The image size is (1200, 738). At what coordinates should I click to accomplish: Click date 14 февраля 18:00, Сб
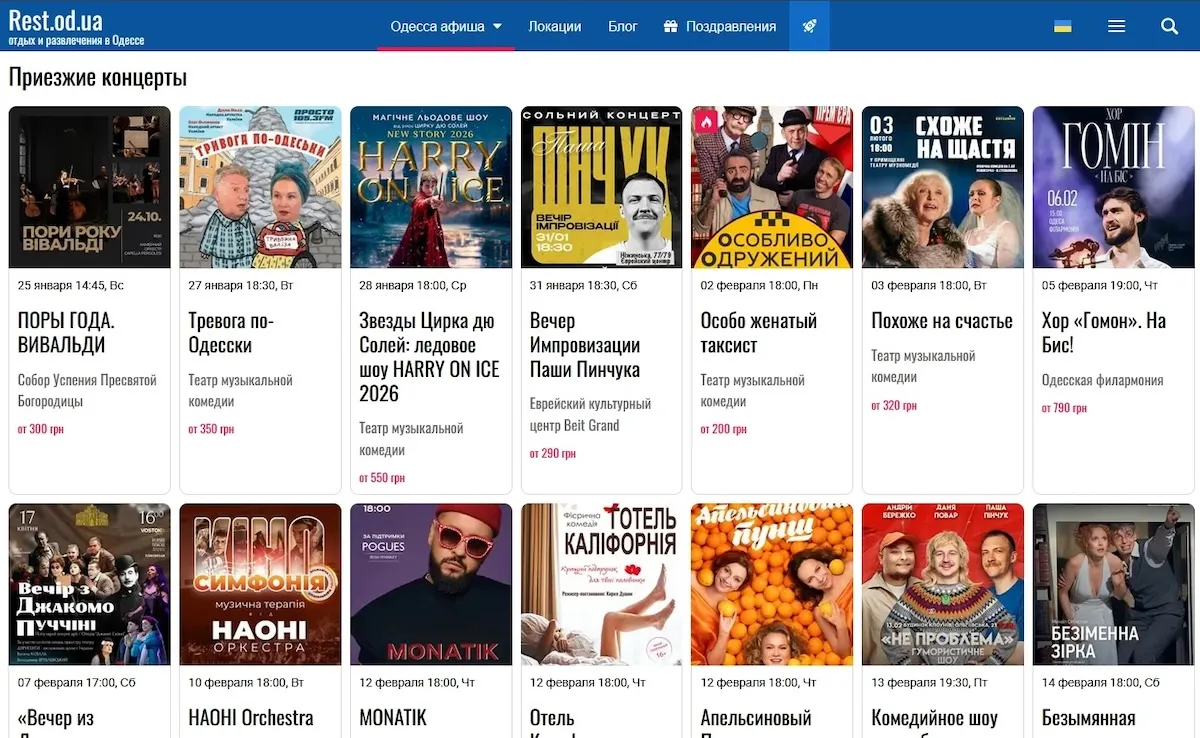tap(1101, 683)
